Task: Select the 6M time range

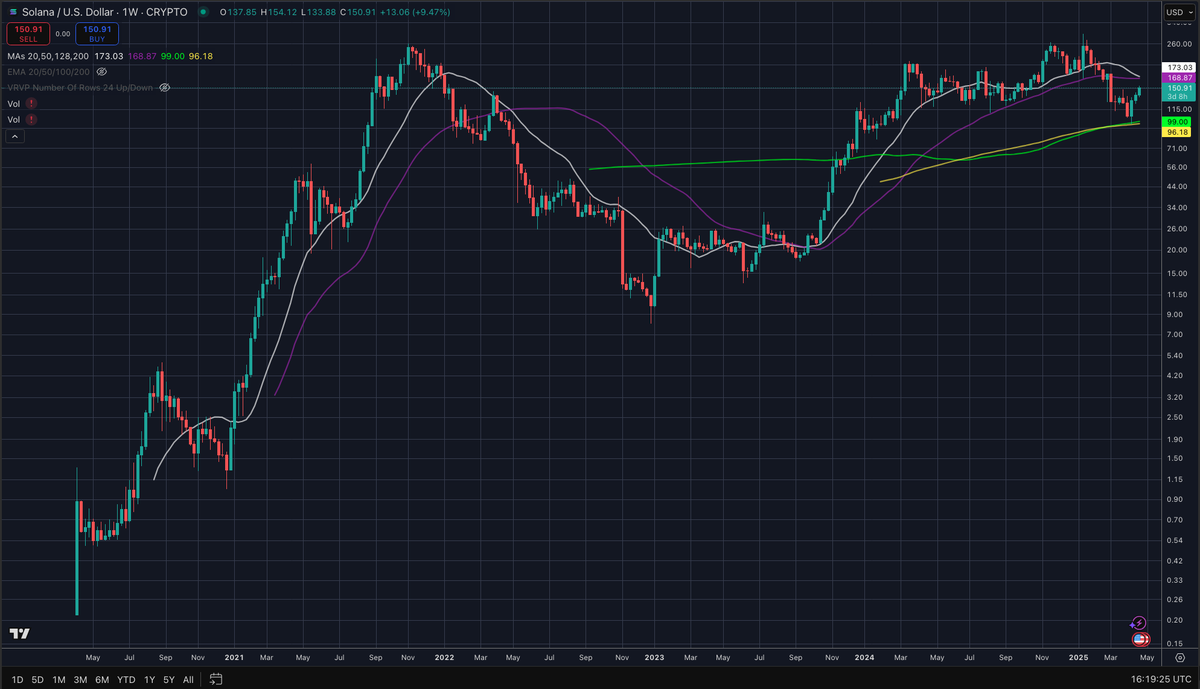Action: point(102,679)
